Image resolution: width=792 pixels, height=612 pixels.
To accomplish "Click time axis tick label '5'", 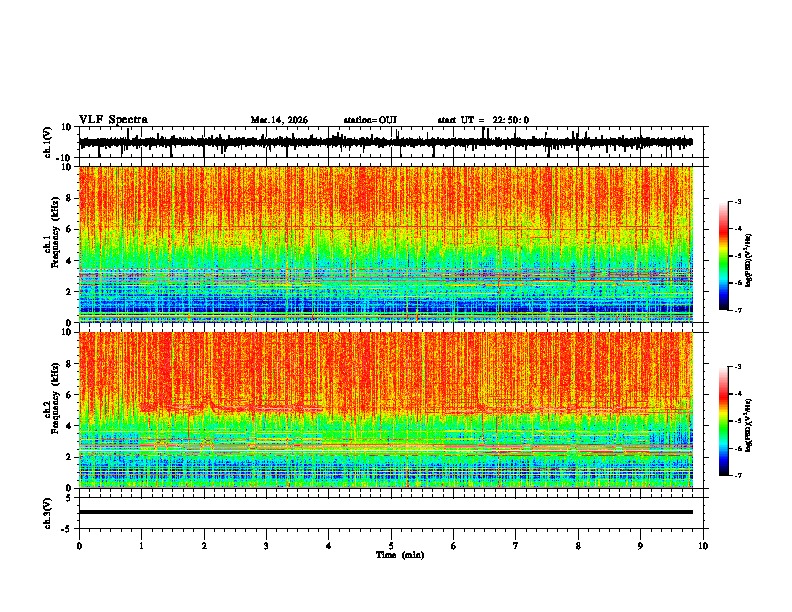I will point(391,546).
